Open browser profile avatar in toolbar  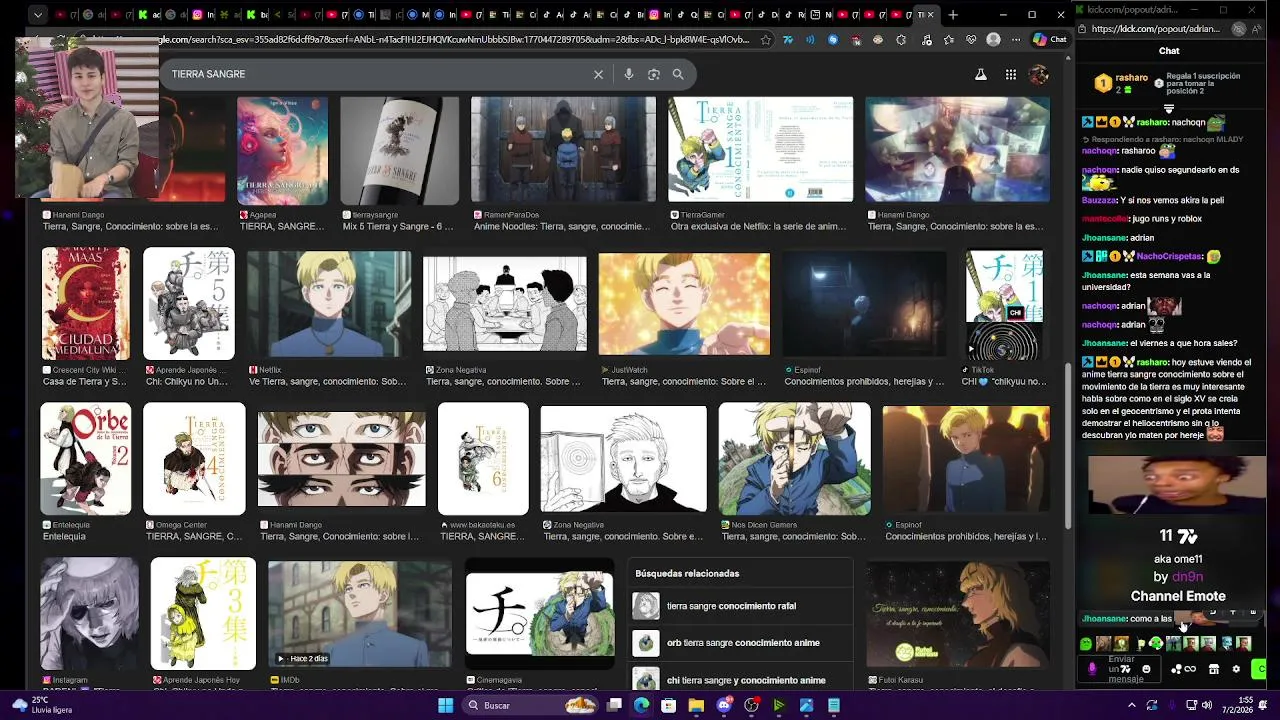coord(993,40)
